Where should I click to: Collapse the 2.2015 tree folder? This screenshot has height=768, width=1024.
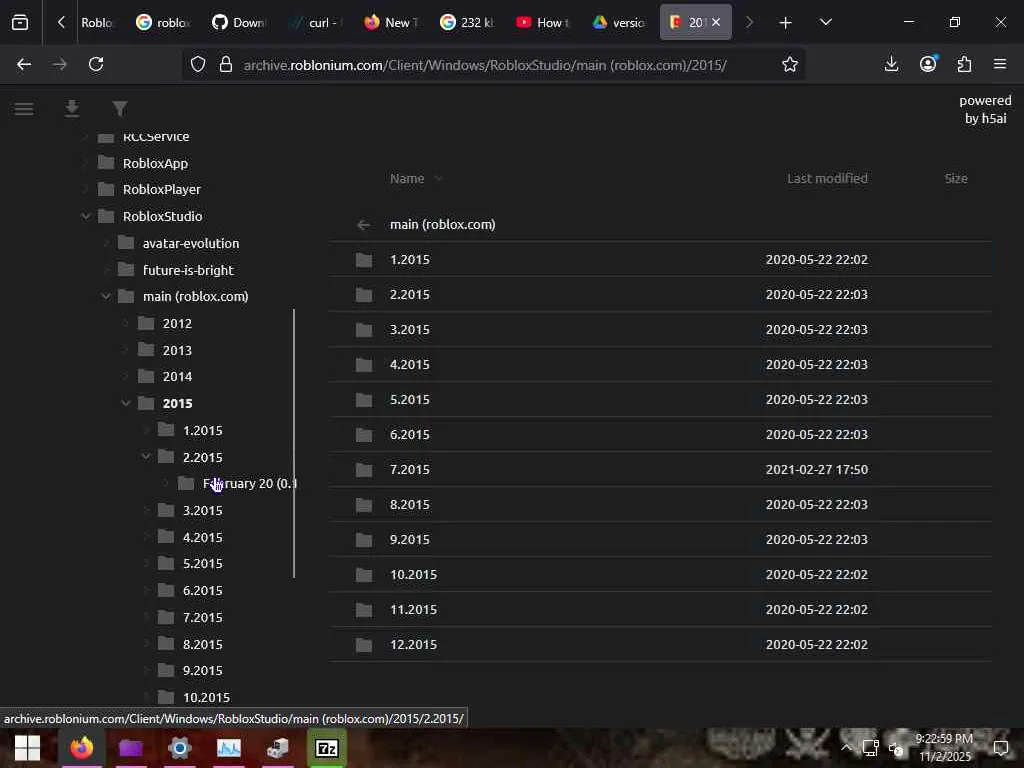click(x=146, y=457)
